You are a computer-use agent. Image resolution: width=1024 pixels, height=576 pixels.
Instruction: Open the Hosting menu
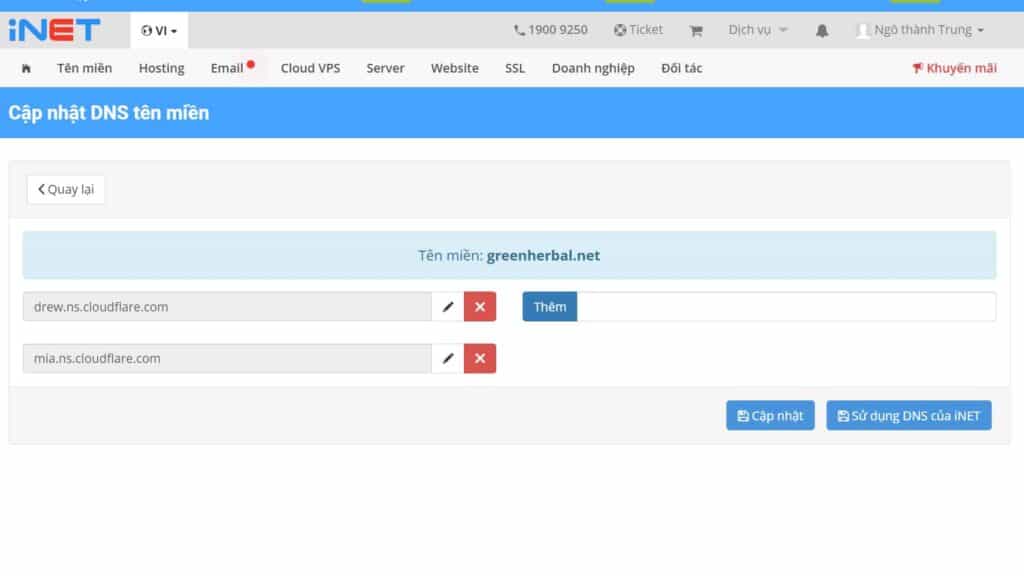coord(161,68)
